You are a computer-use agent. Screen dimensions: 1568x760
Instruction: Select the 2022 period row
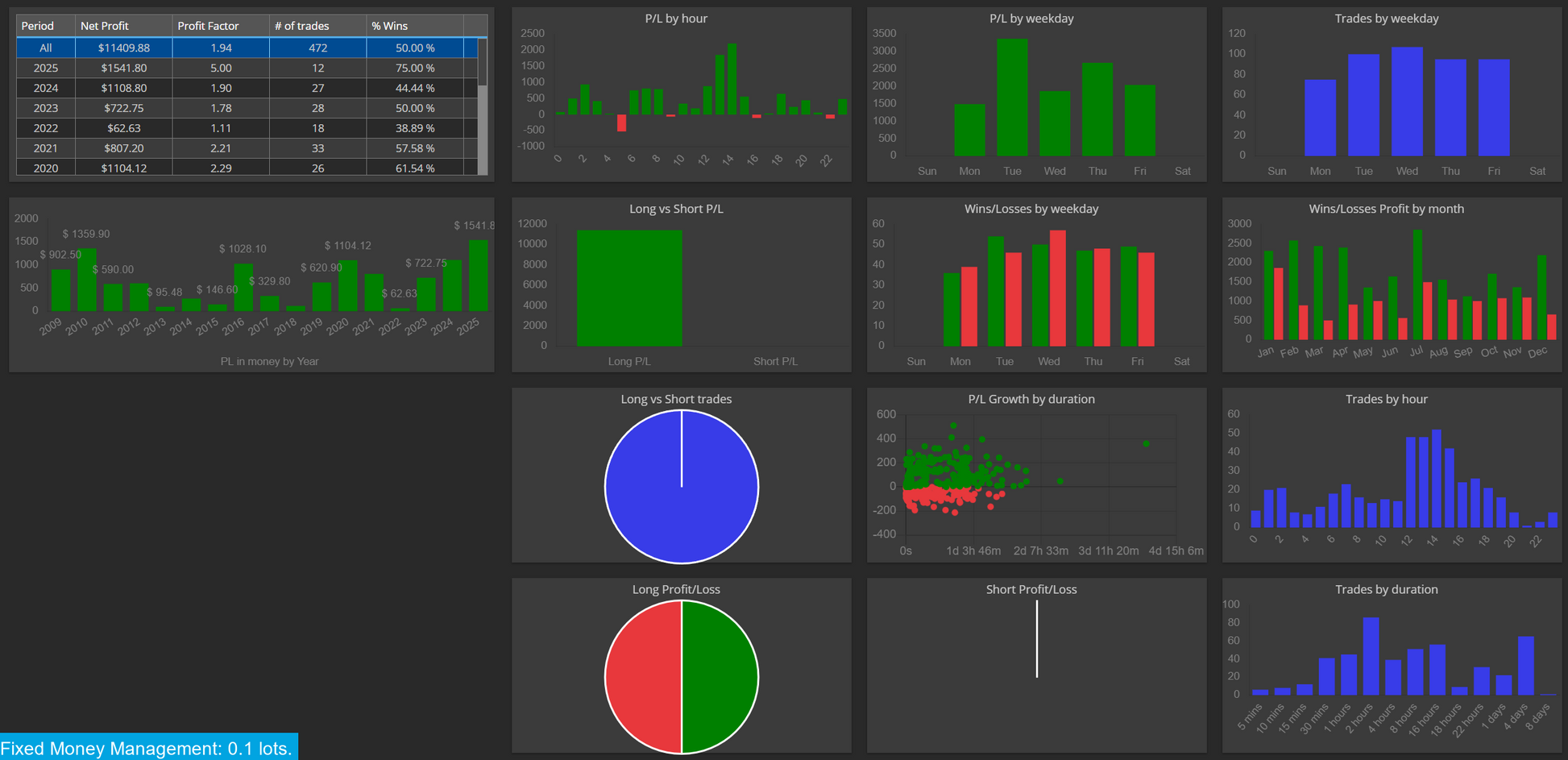pyautogui.click(x=247, y=128)
